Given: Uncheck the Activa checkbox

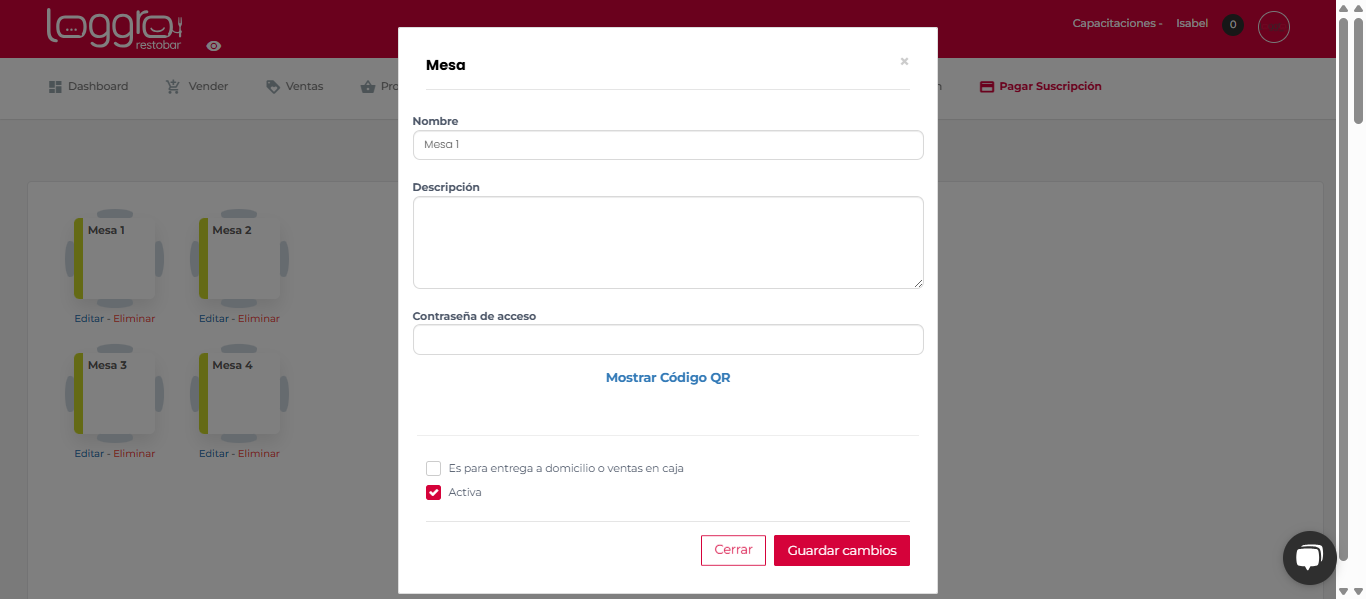Looking at the screenshot, I should 433,492.
